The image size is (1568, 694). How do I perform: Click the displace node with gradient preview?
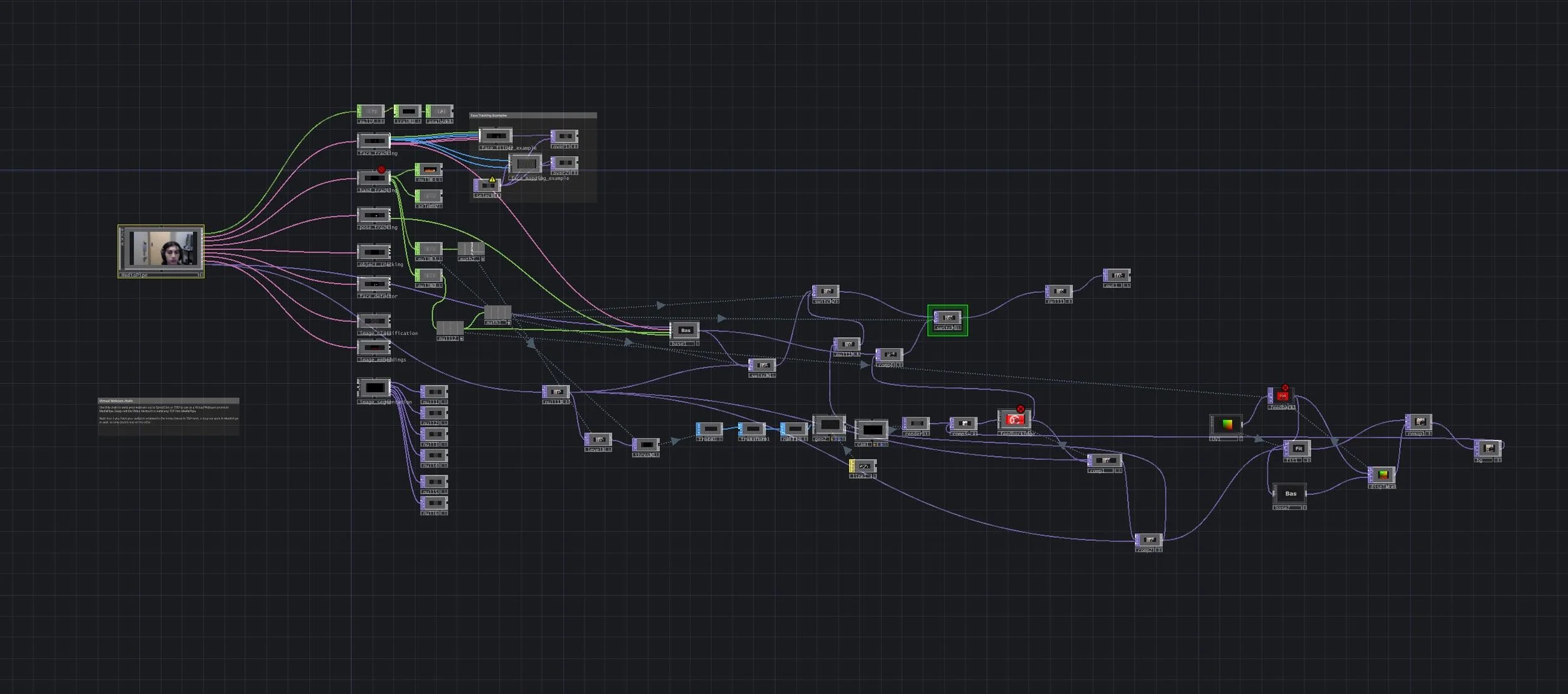(x=1382, y=475)
